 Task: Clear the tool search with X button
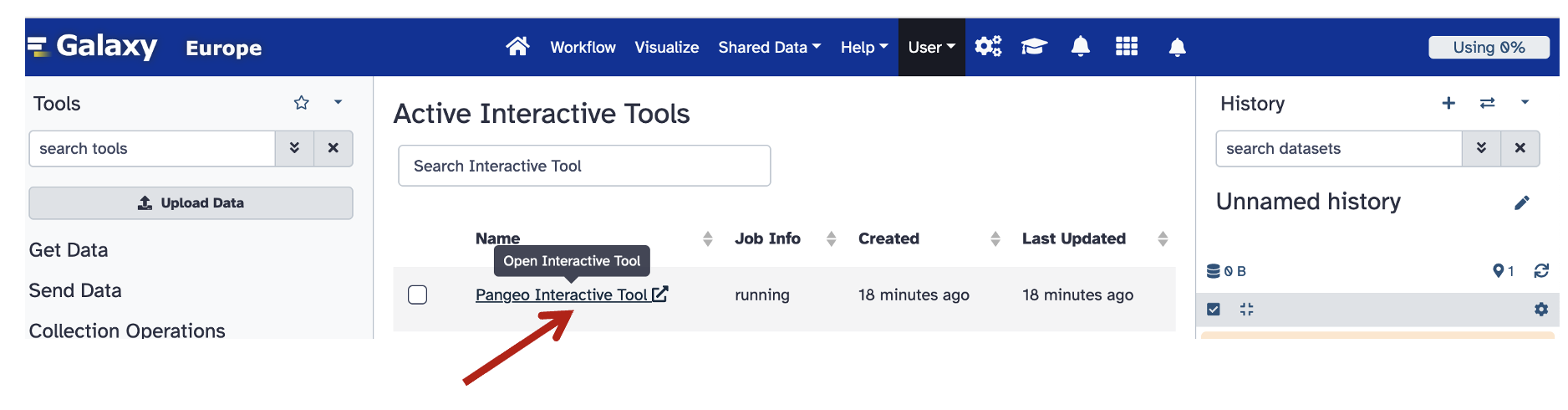(x=333, y=148)
